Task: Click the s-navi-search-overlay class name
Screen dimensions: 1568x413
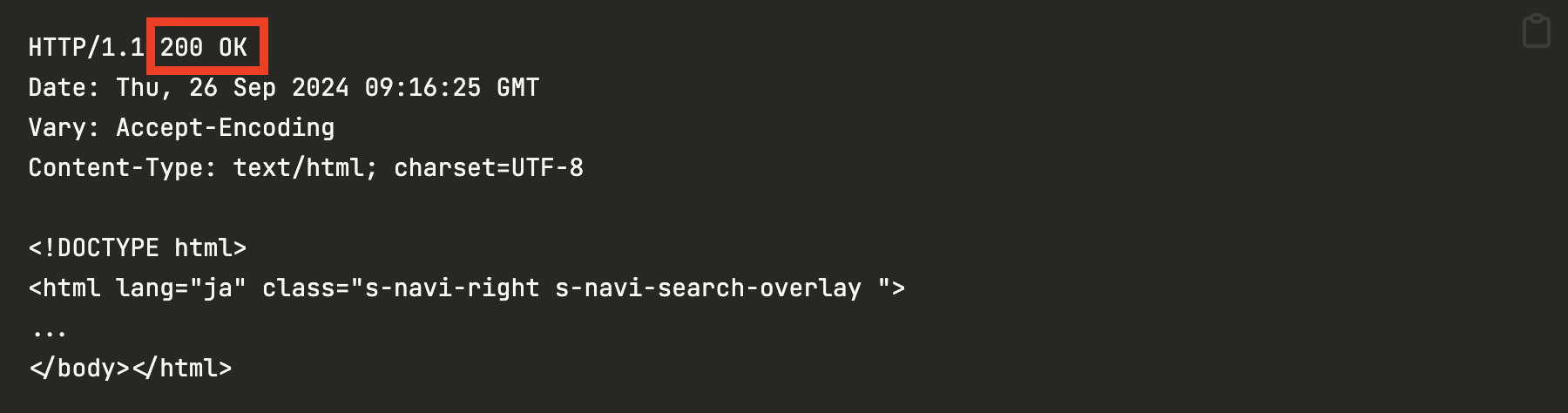Action: [708, 288]
